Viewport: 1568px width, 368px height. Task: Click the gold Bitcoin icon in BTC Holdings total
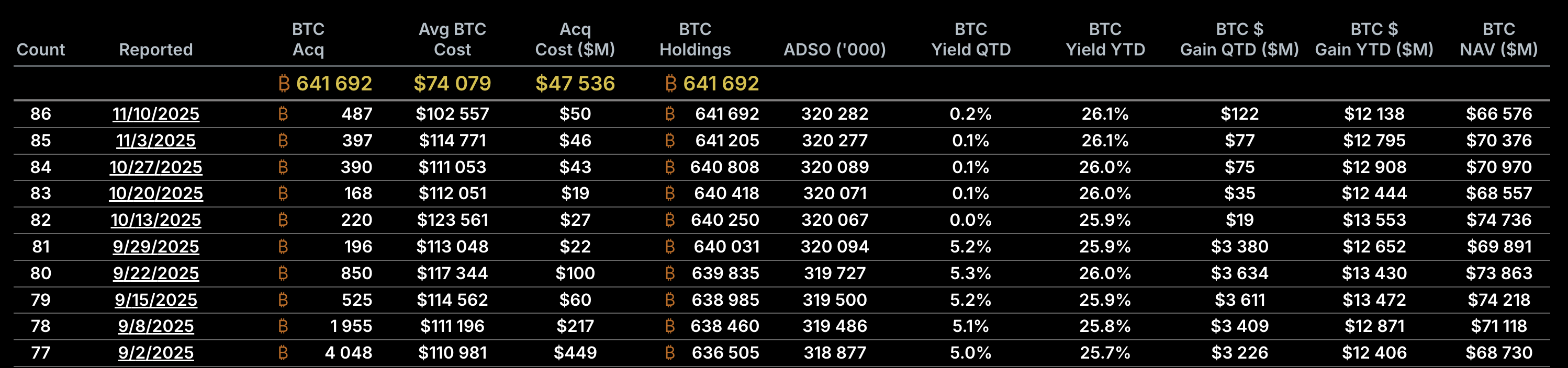[671, 83]
